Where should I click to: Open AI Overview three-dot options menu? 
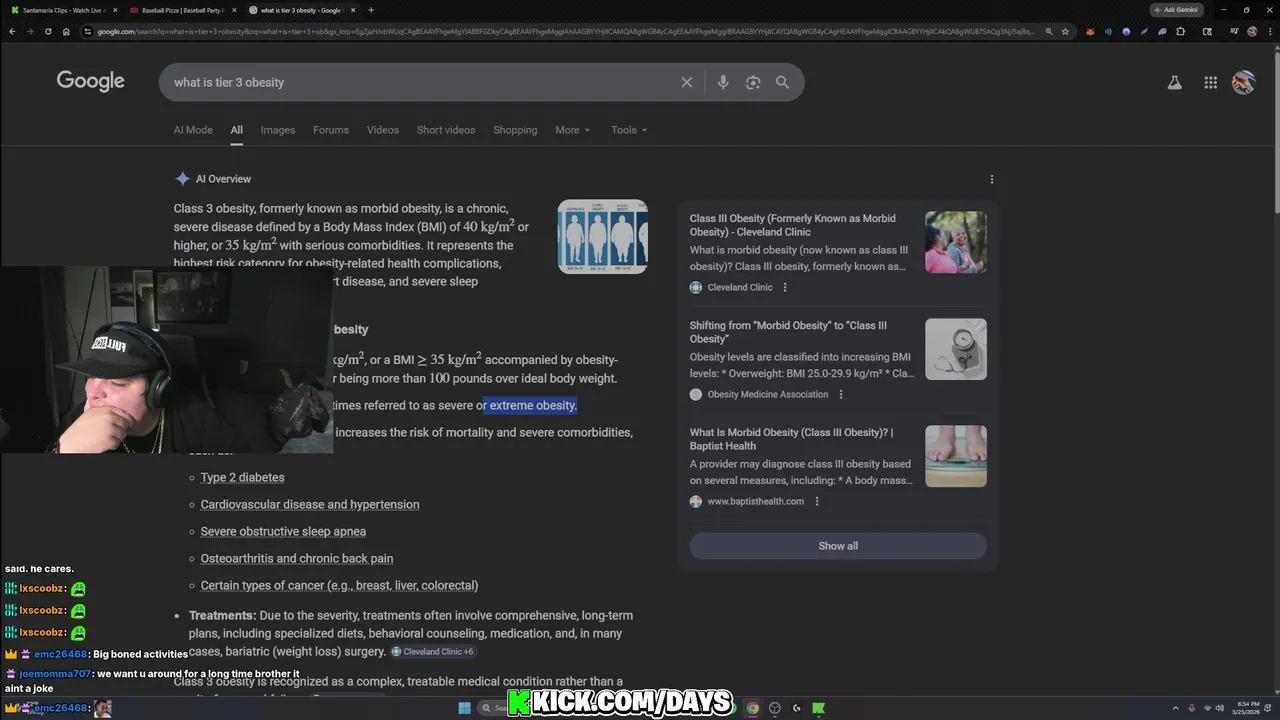[x=992, y=180]
